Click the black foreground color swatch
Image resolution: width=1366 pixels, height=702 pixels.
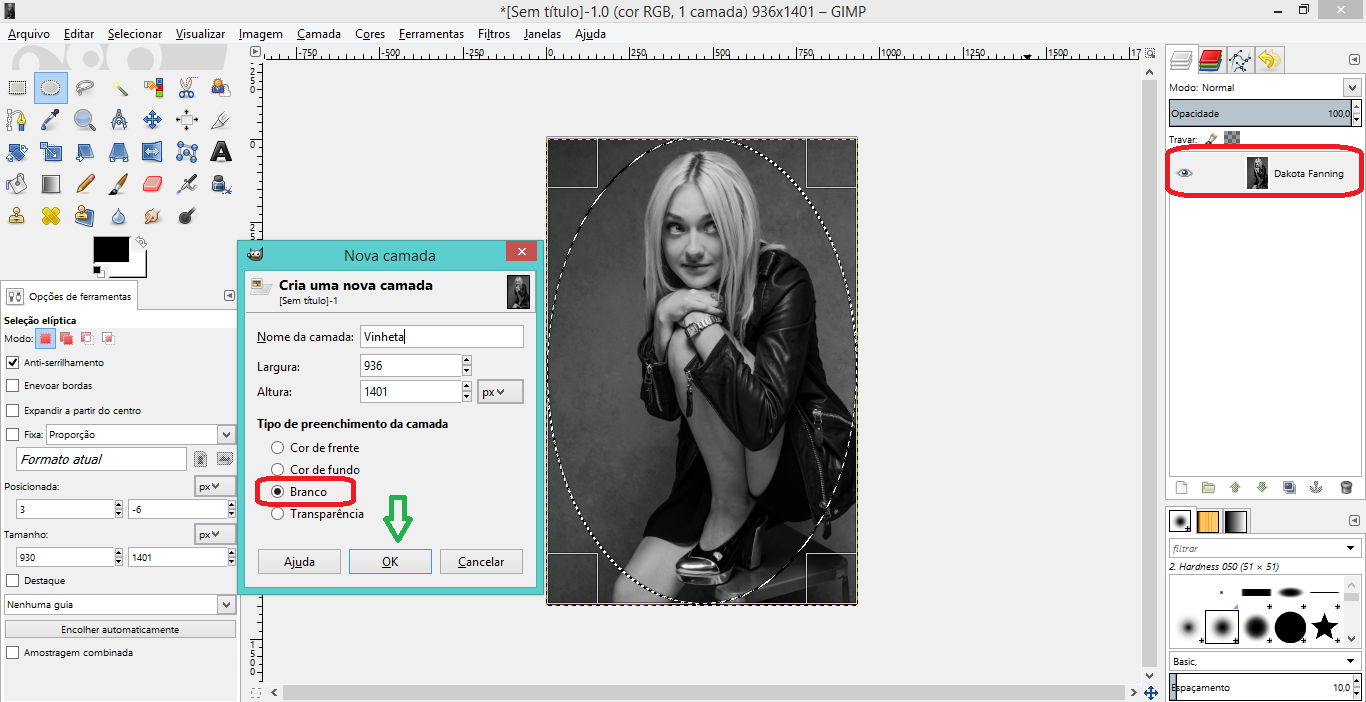tap(110, 250)
